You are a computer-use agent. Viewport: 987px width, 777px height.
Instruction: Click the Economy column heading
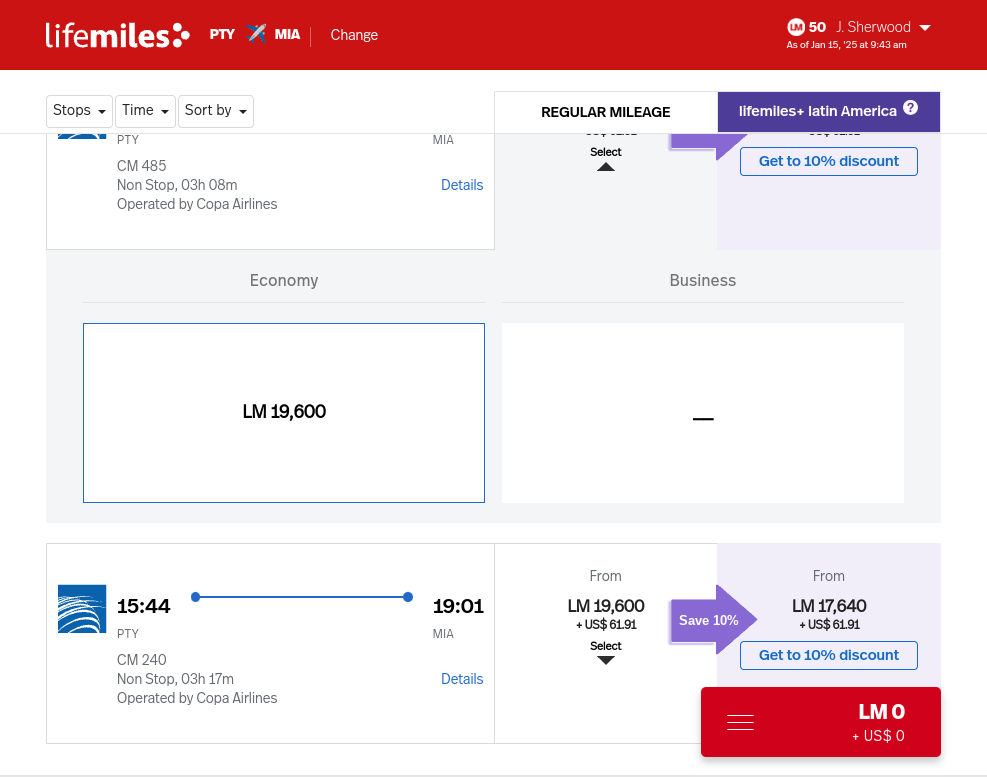pos(284,280)
